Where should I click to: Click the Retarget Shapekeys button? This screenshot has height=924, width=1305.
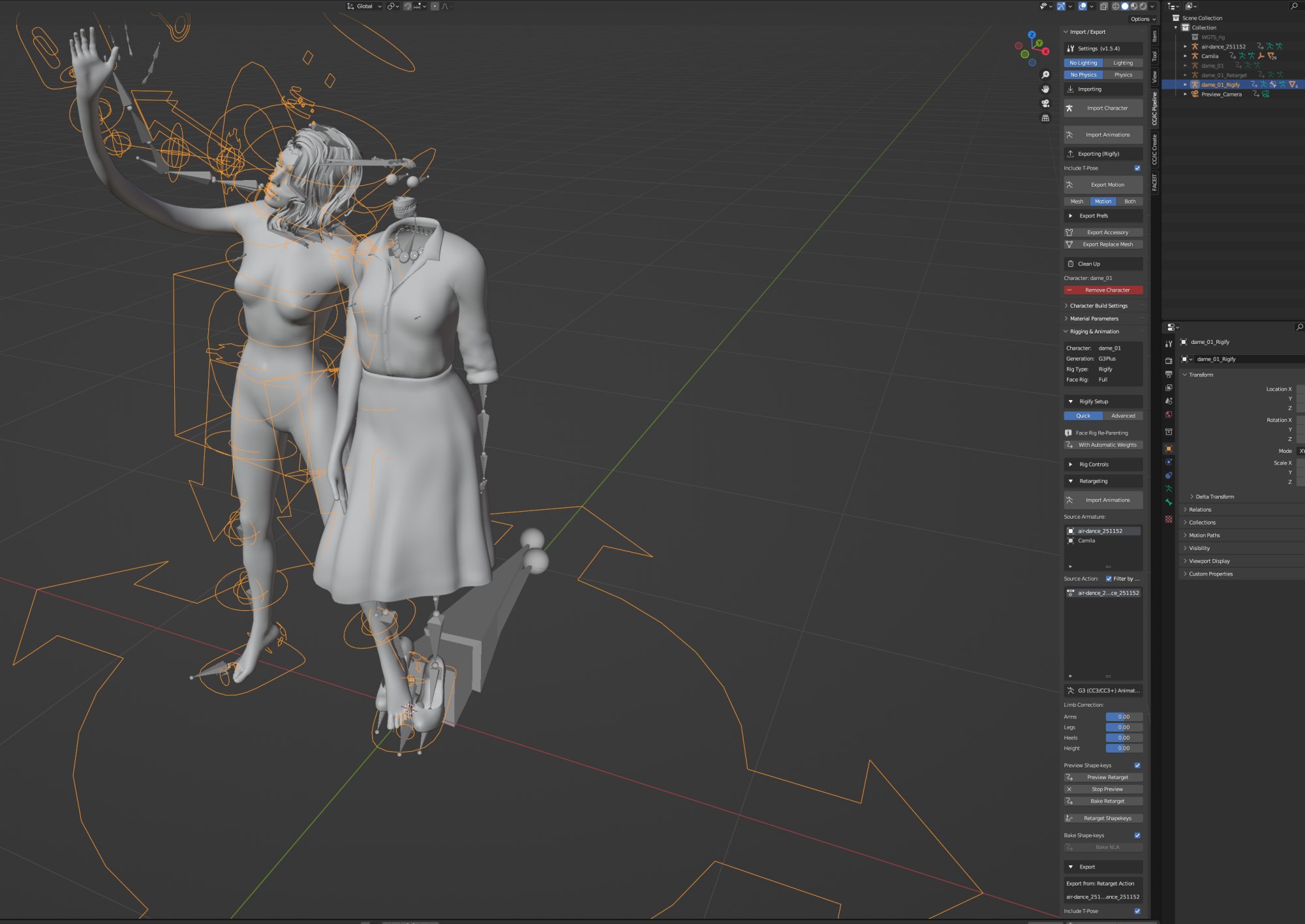click(x=1103, y=818)
